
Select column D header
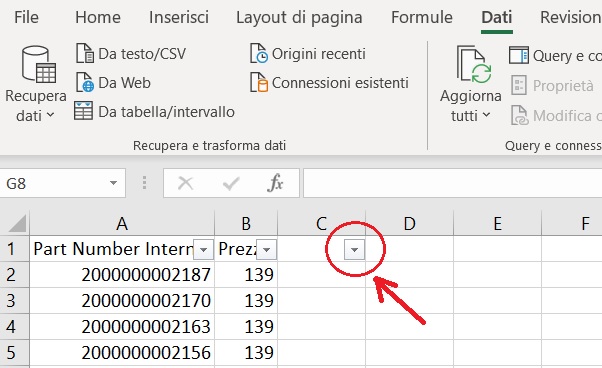coord(409,223)
